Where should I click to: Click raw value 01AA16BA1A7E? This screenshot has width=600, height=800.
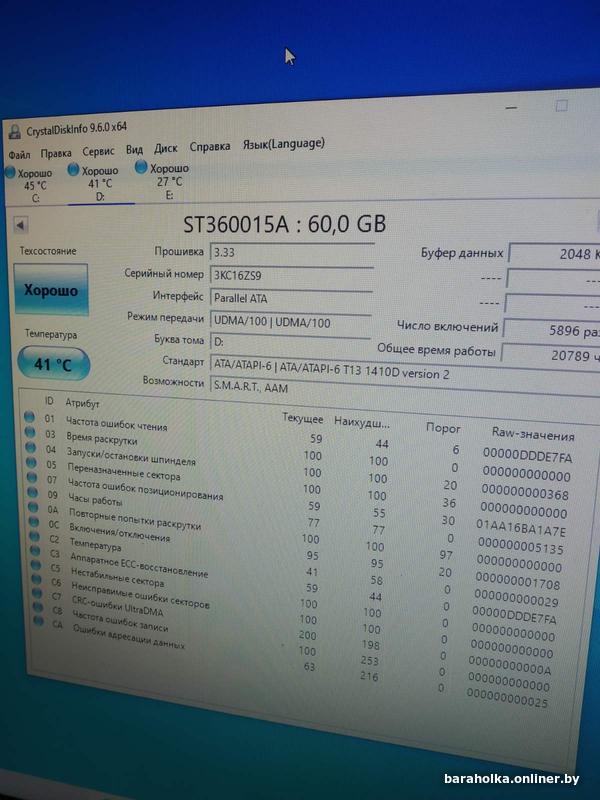click(521, 529)
